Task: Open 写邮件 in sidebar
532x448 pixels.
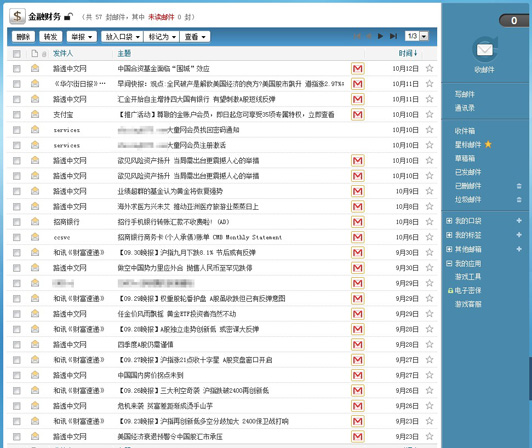Action: point(464,94)
